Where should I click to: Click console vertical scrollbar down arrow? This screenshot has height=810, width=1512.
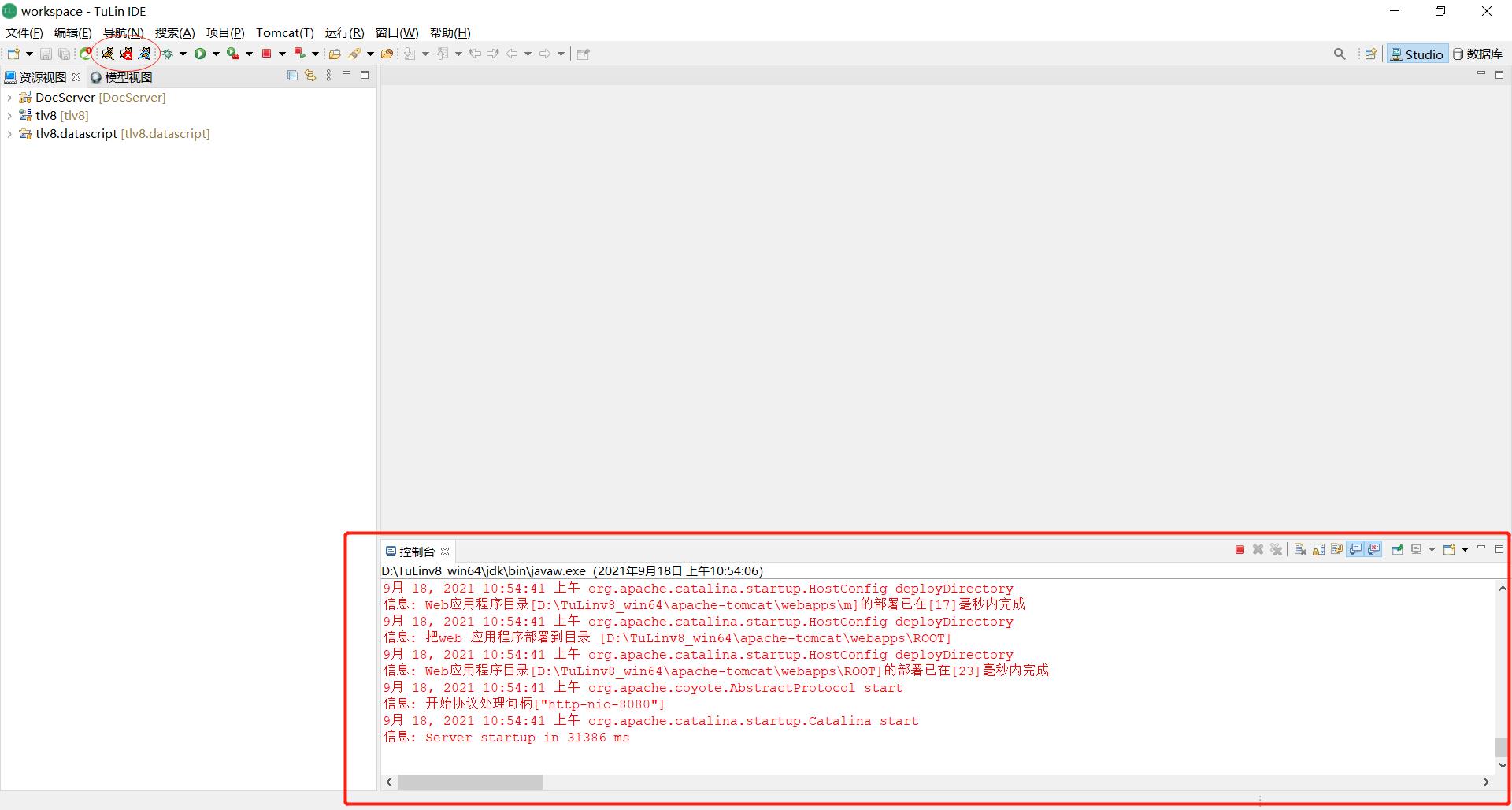point(1503,764)
